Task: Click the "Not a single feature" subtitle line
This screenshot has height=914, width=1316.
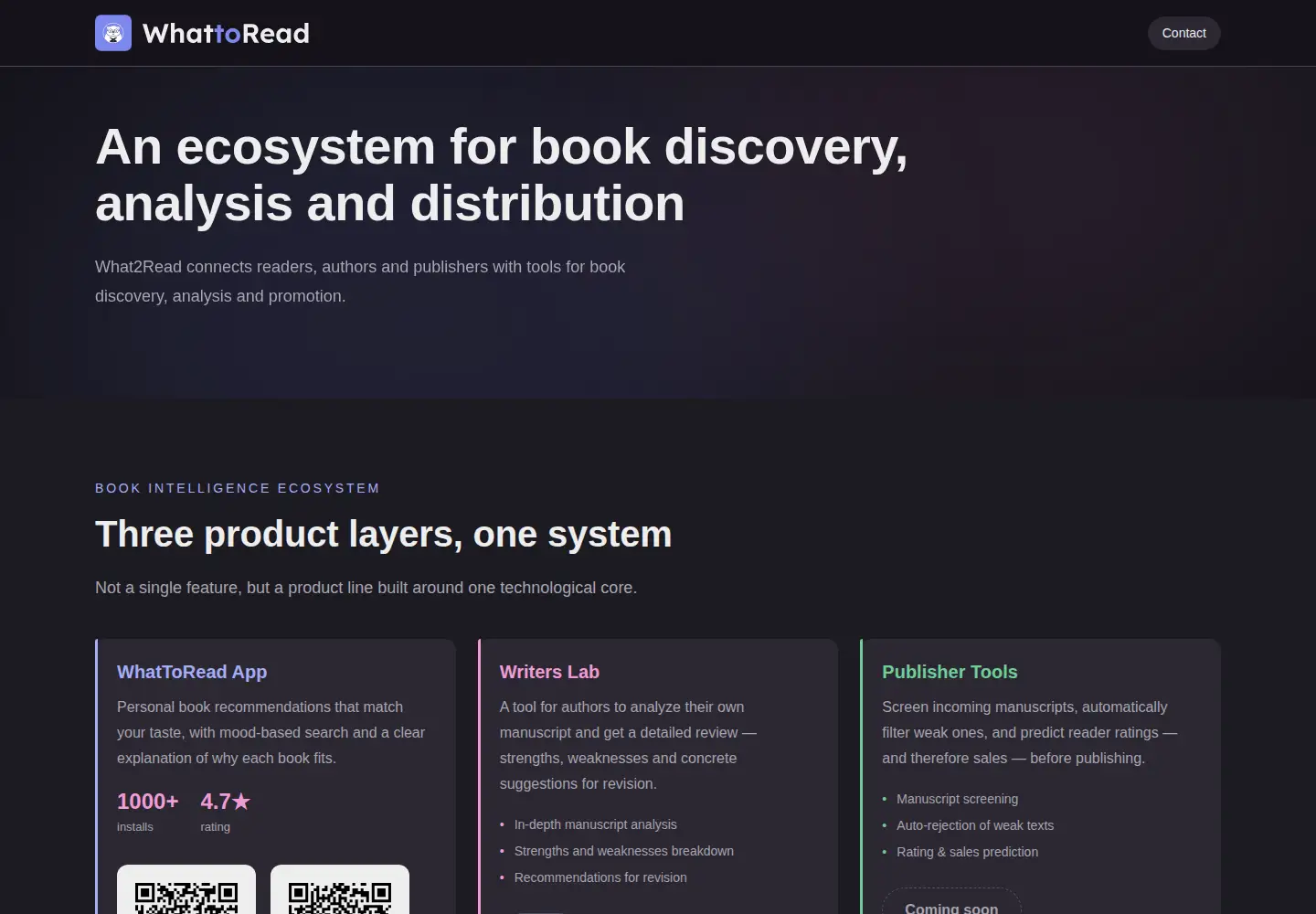Action: (x=366, y=588)
